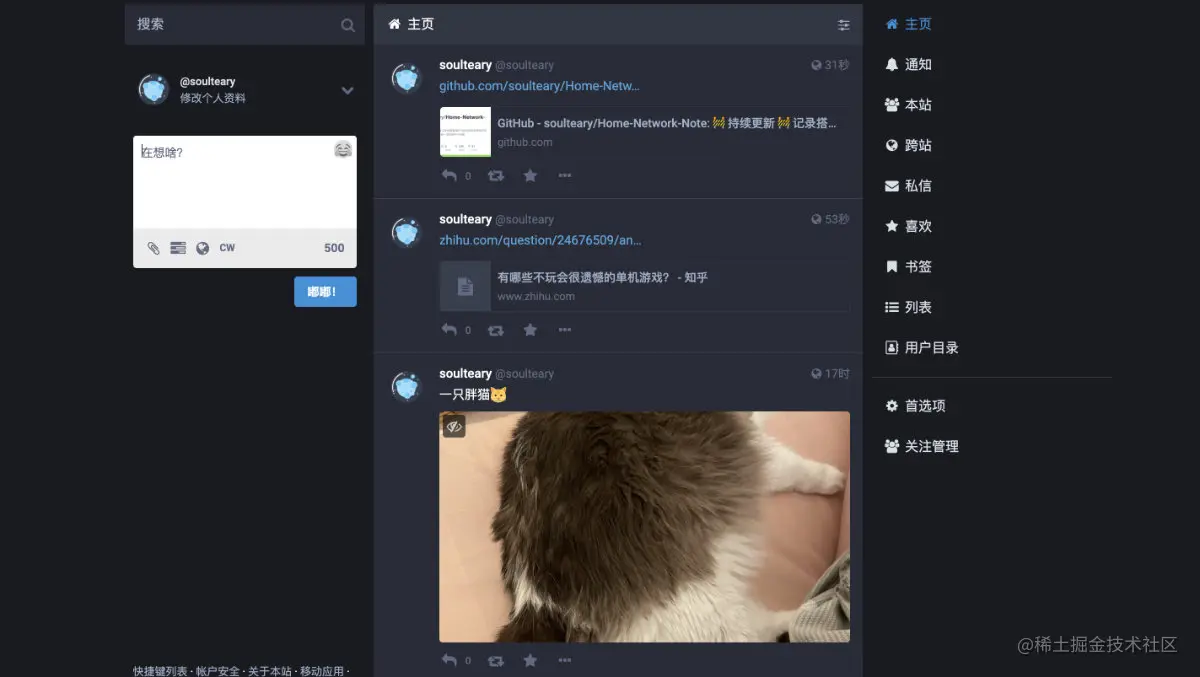Screen dimensions: 1200x677
Task: Reply to the fat cat post
Action: 449,660
